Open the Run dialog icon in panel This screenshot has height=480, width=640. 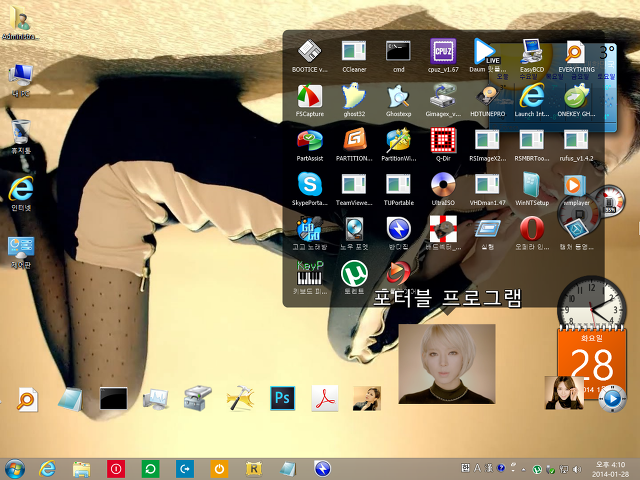click(x=487, y=229)
